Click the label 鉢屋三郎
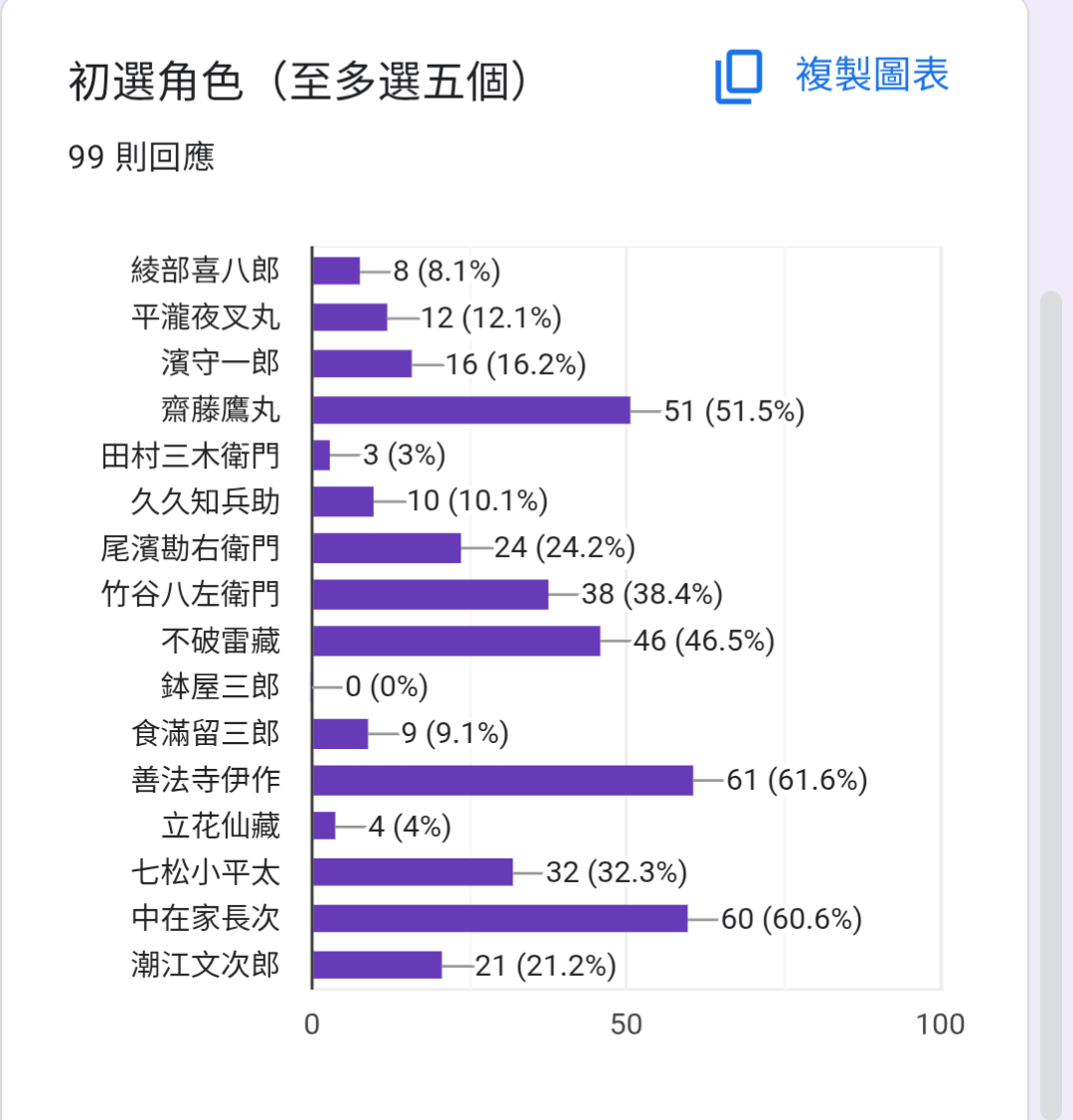The width and height of the screenshot is (1073, 1120). (221, 686)
